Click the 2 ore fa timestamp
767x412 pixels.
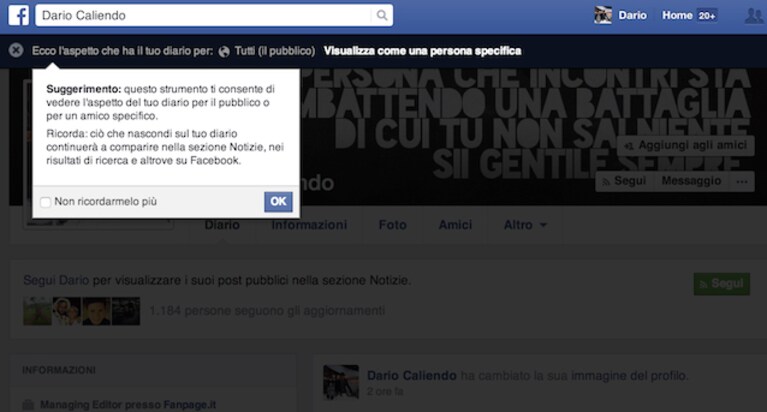point(385,391)
